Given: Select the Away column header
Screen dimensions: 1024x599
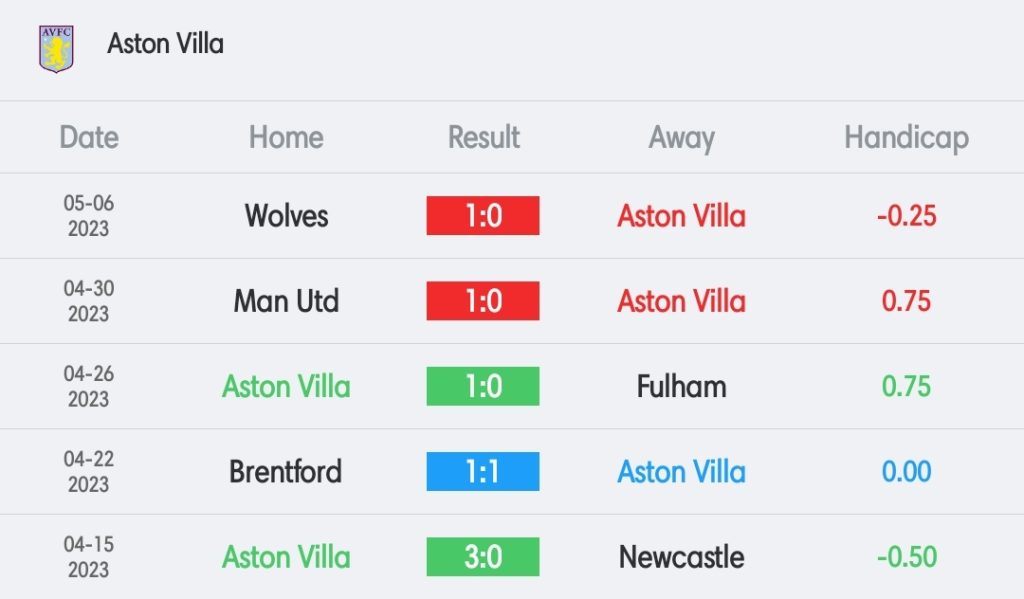Looking at the screenshot, I should (x=681, y=138).
